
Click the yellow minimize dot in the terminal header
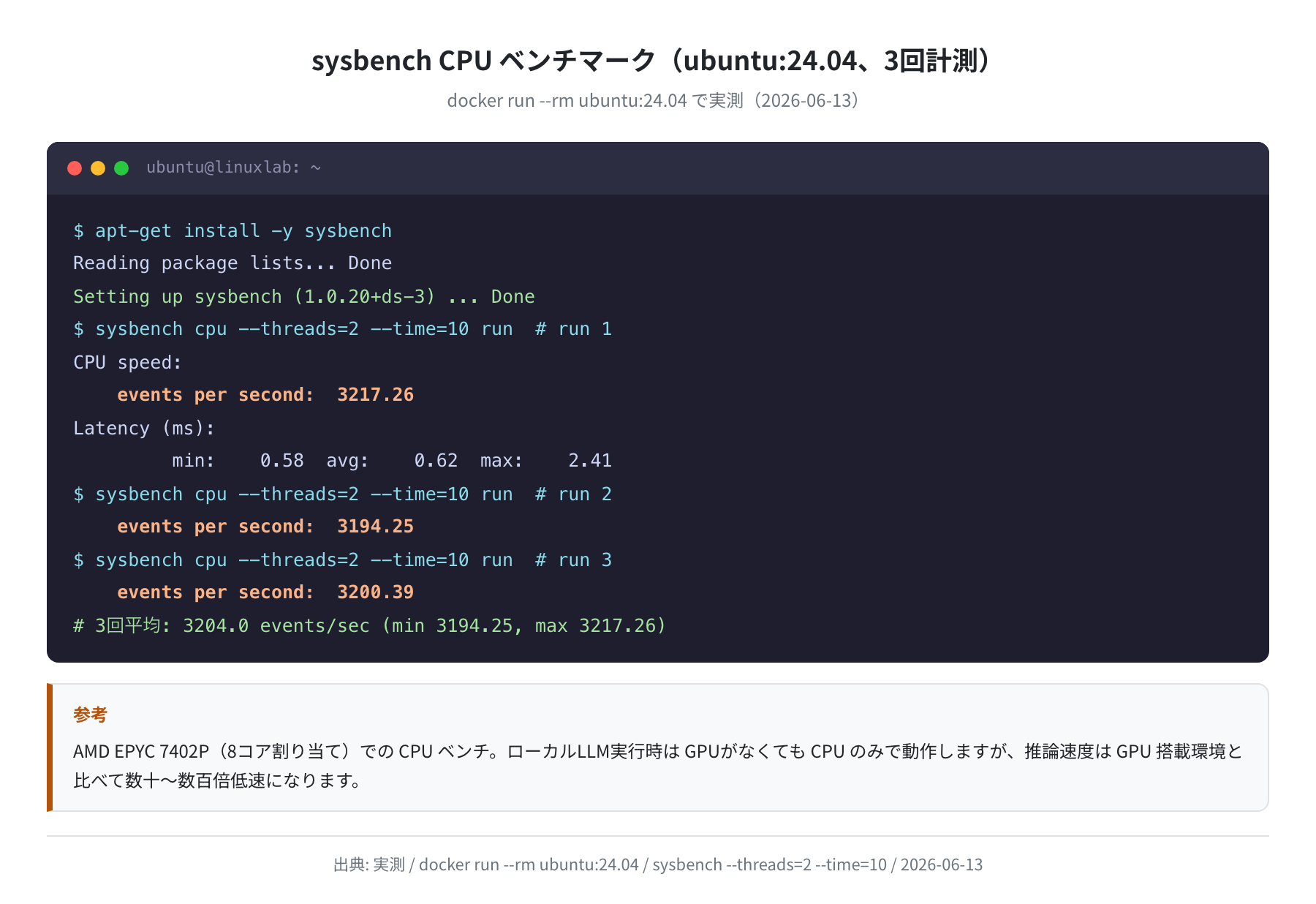point(98,168)
